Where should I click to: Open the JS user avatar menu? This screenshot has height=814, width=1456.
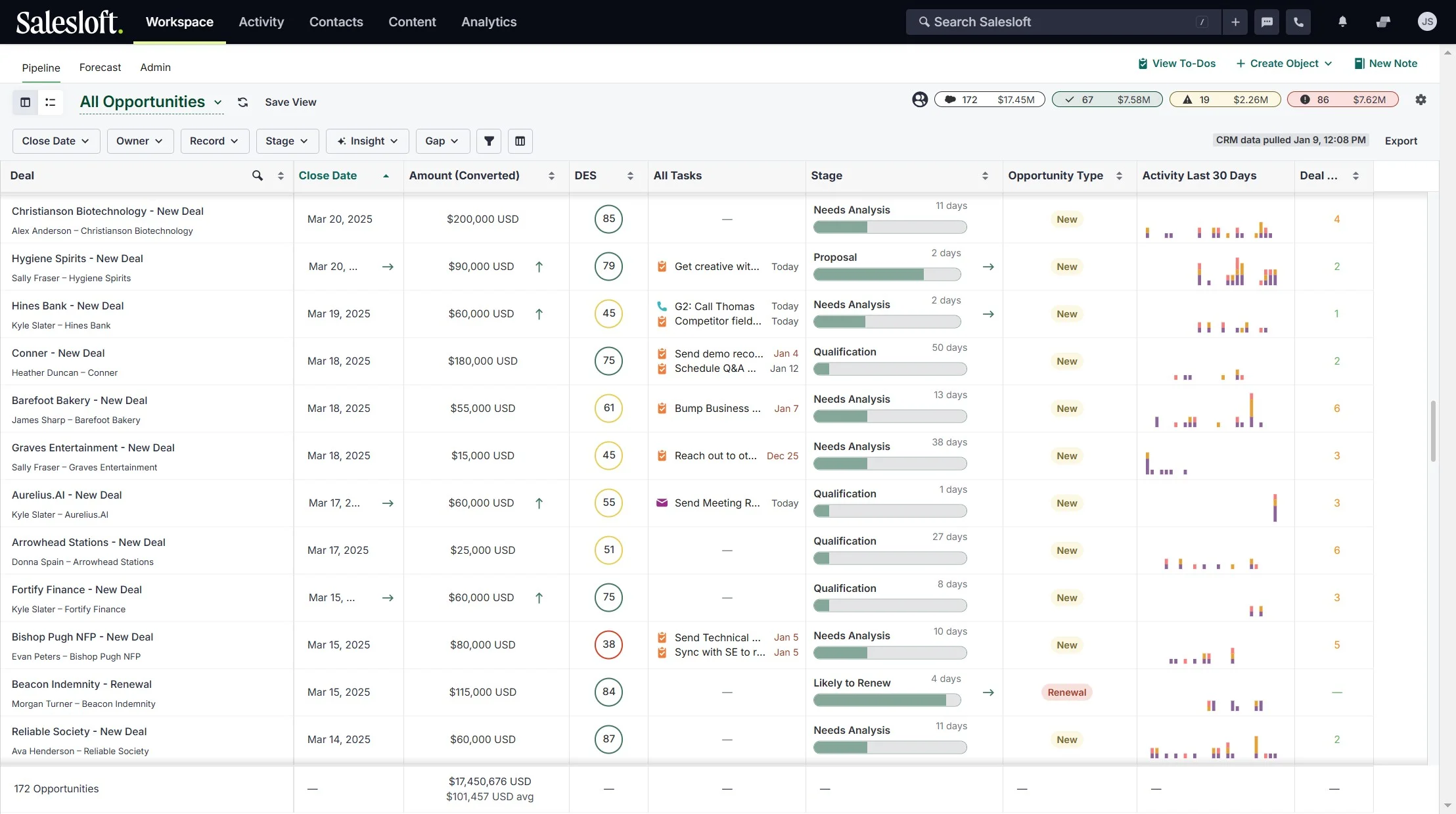[x=1427, y=22]
